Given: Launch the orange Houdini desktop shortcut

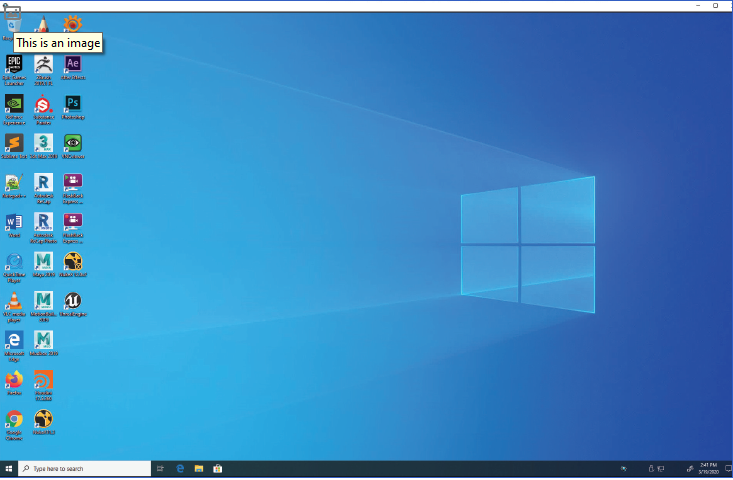Looking at the screenshot, I should click(x=43, y=386).
